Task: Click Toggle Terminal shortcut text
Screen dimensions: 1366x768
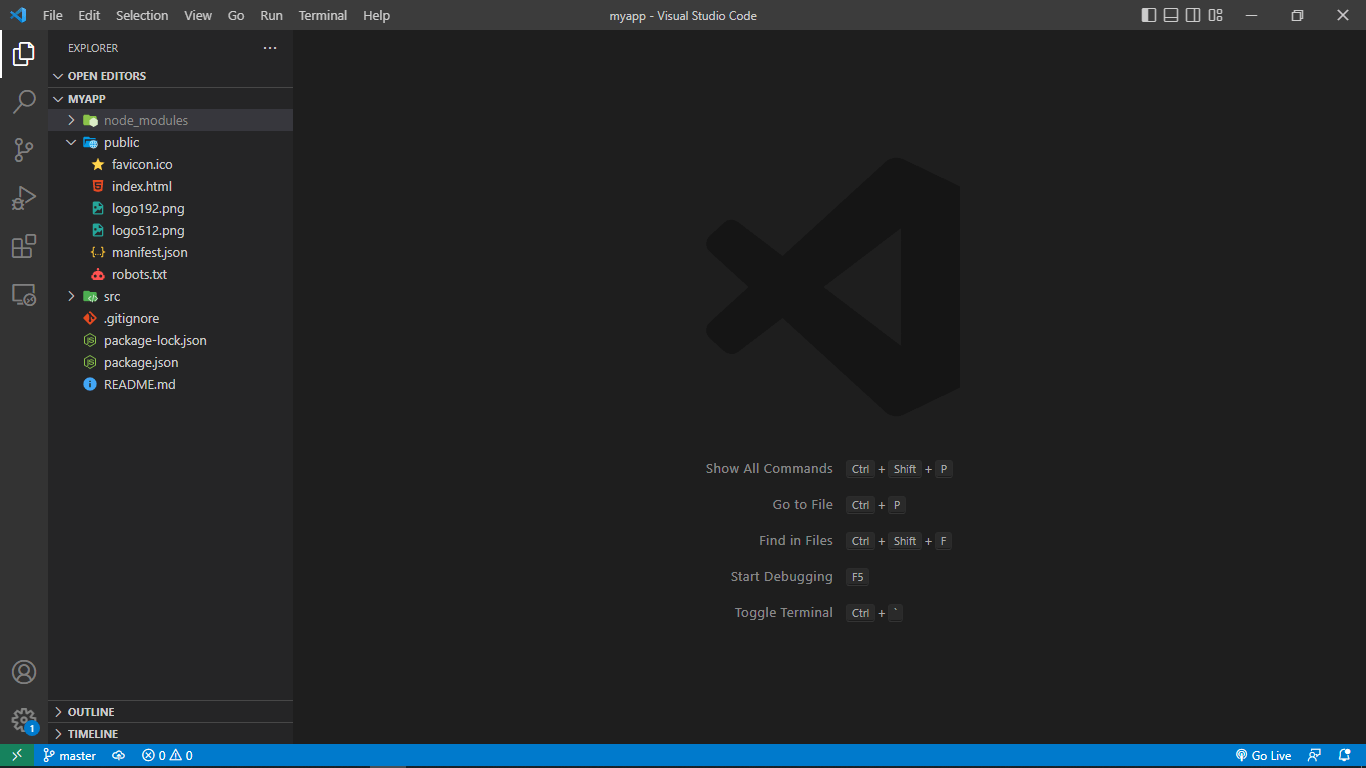Action: coord(784,613)
